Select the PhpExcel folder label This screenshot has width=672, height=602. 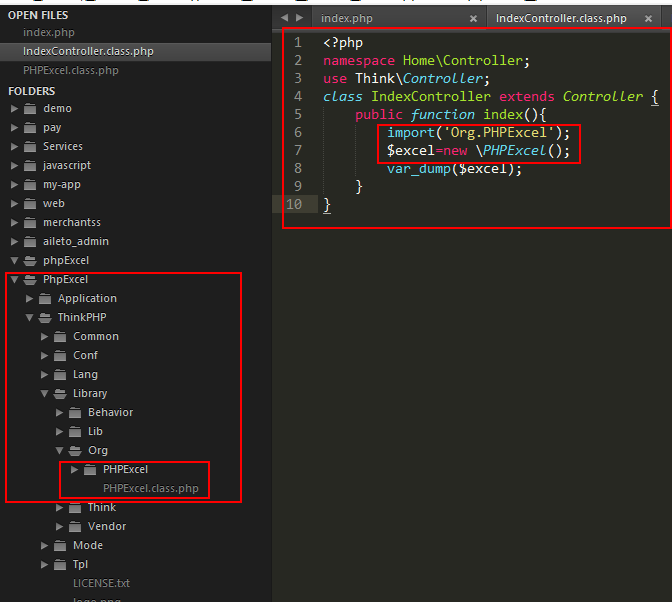coord(65,279)
